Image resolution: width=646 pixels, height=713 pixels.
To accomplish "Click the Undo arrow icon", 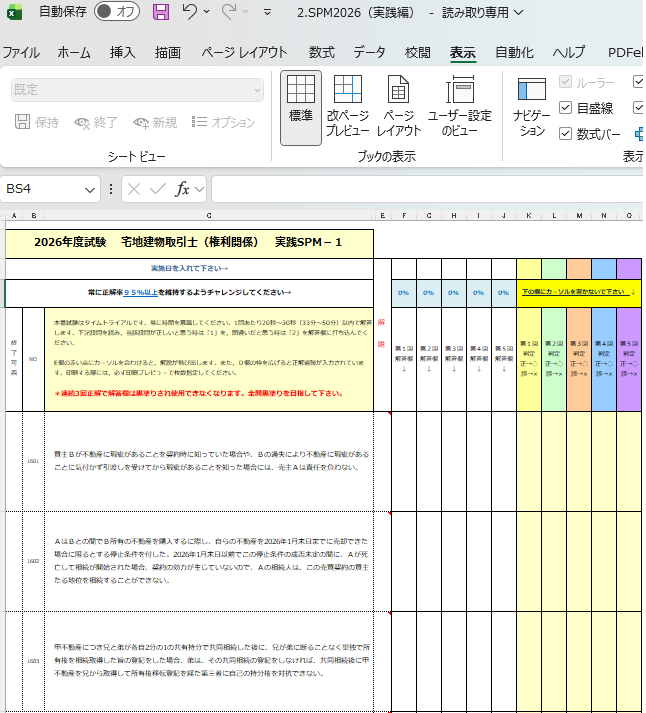I will click(x=190, y=13).
